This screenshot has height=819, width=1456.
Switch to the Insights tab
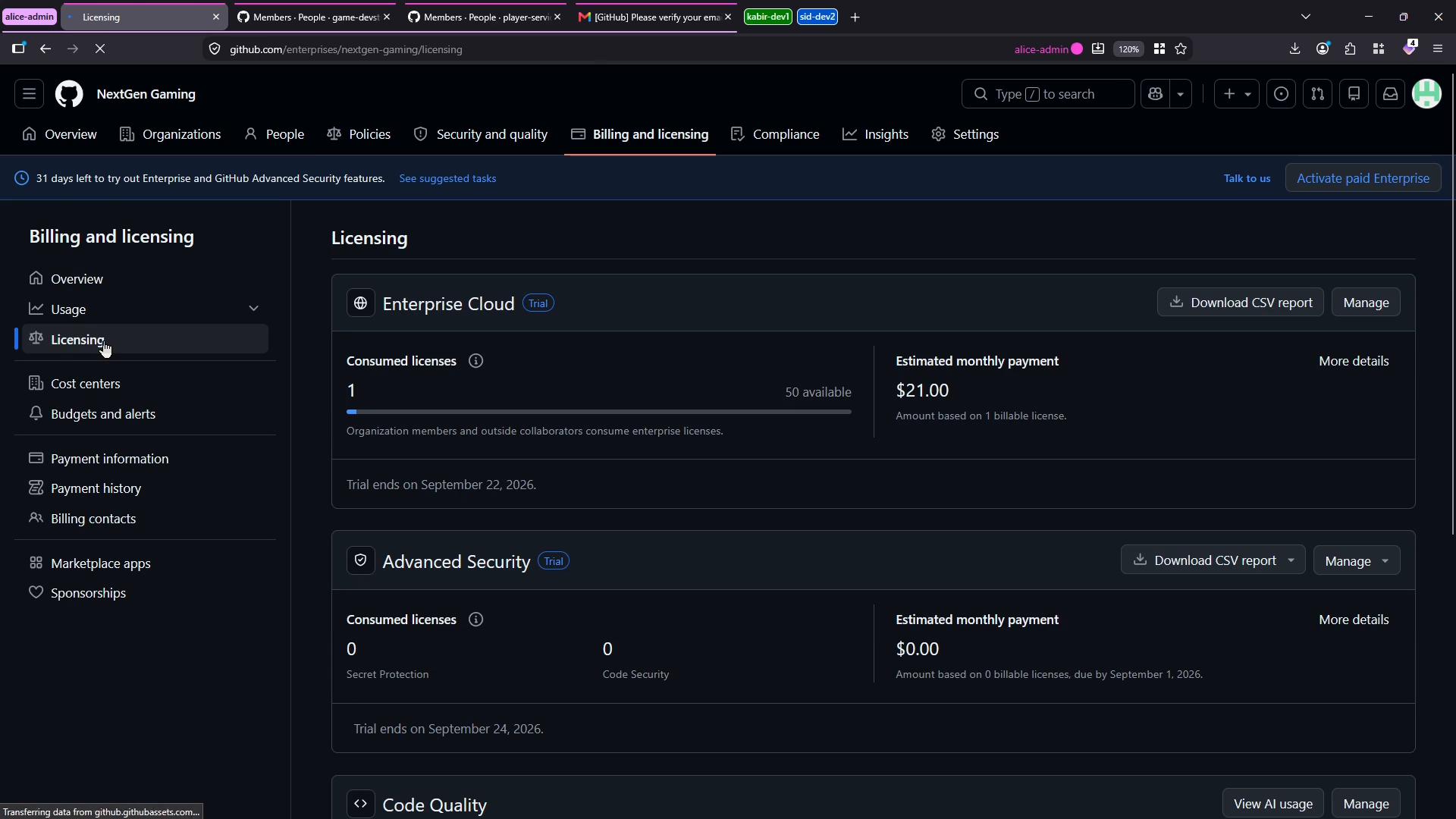pyautogui.click(x=875, y=134)
